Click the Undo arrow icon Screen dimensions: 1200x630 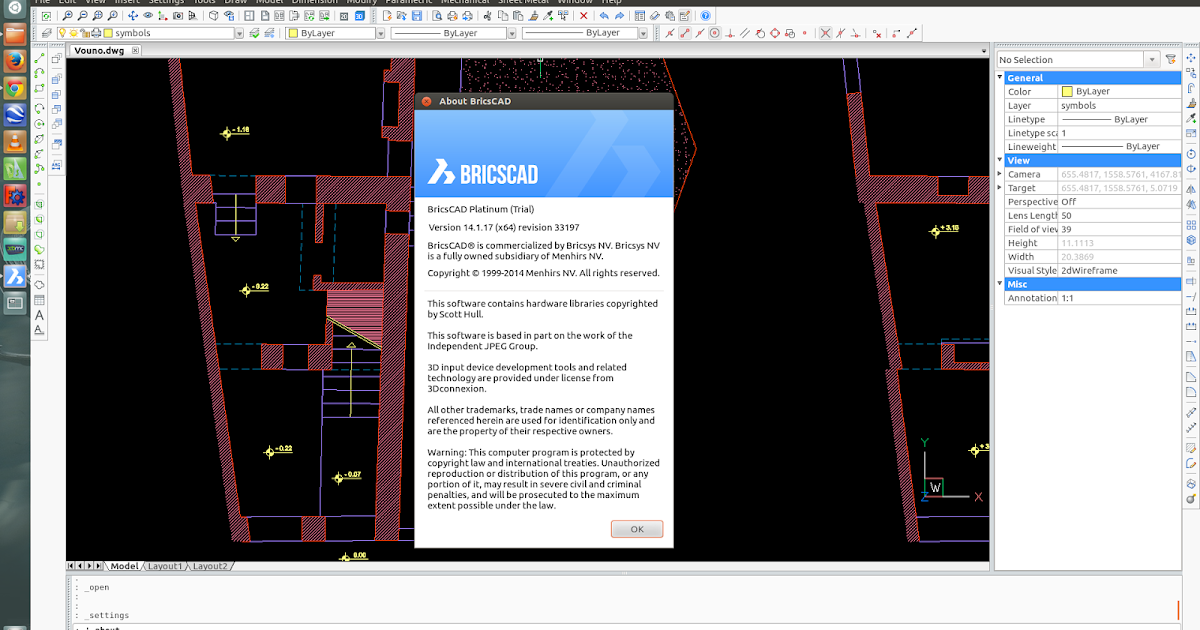pyautogui.click(x=602, y=16)
